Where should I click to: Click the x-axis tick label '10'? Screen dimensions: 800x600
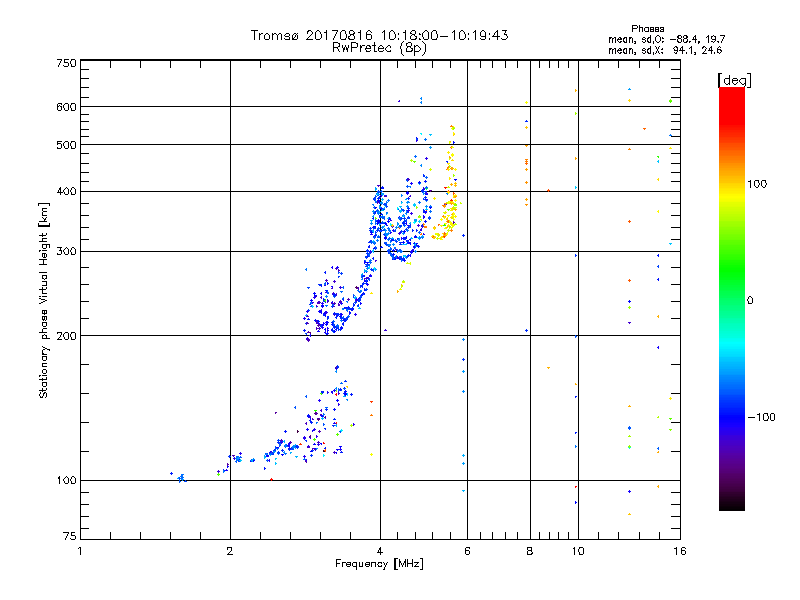[578, 551]
